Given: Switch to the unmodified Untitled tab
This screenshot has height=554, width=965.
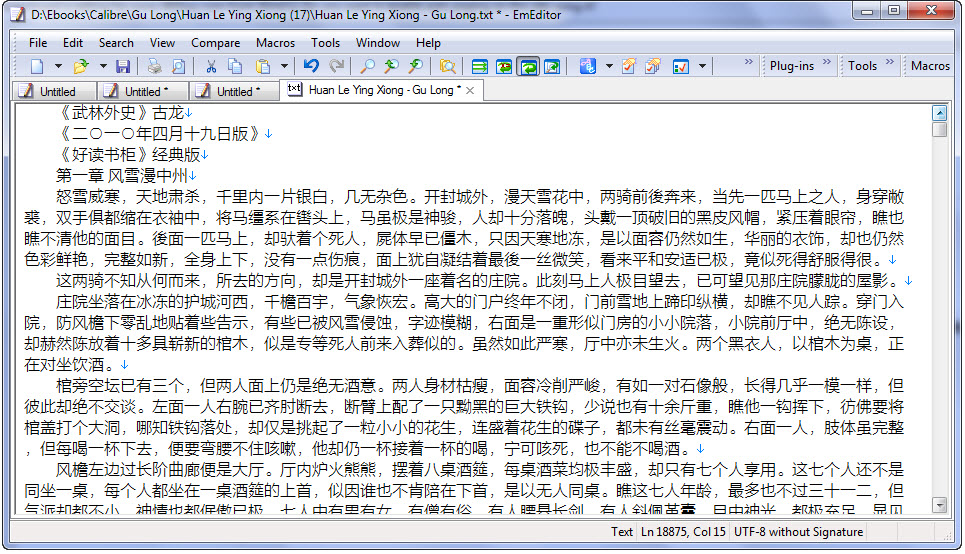Looking at the screenshot, I should click(54, 91).
